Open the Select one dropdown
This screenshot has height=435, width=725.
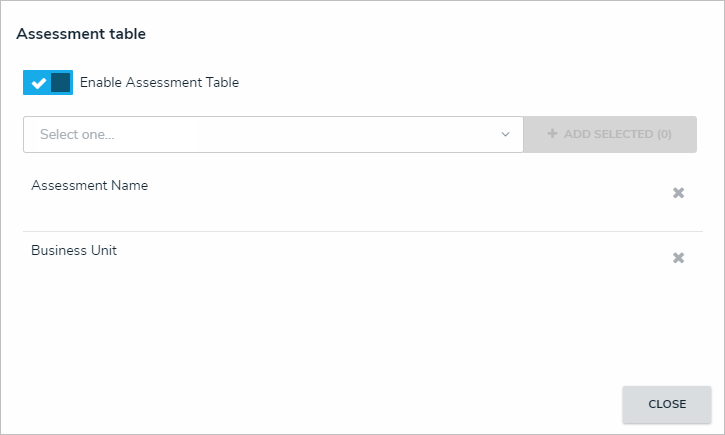pyautogui.click(x=273, y=134)
